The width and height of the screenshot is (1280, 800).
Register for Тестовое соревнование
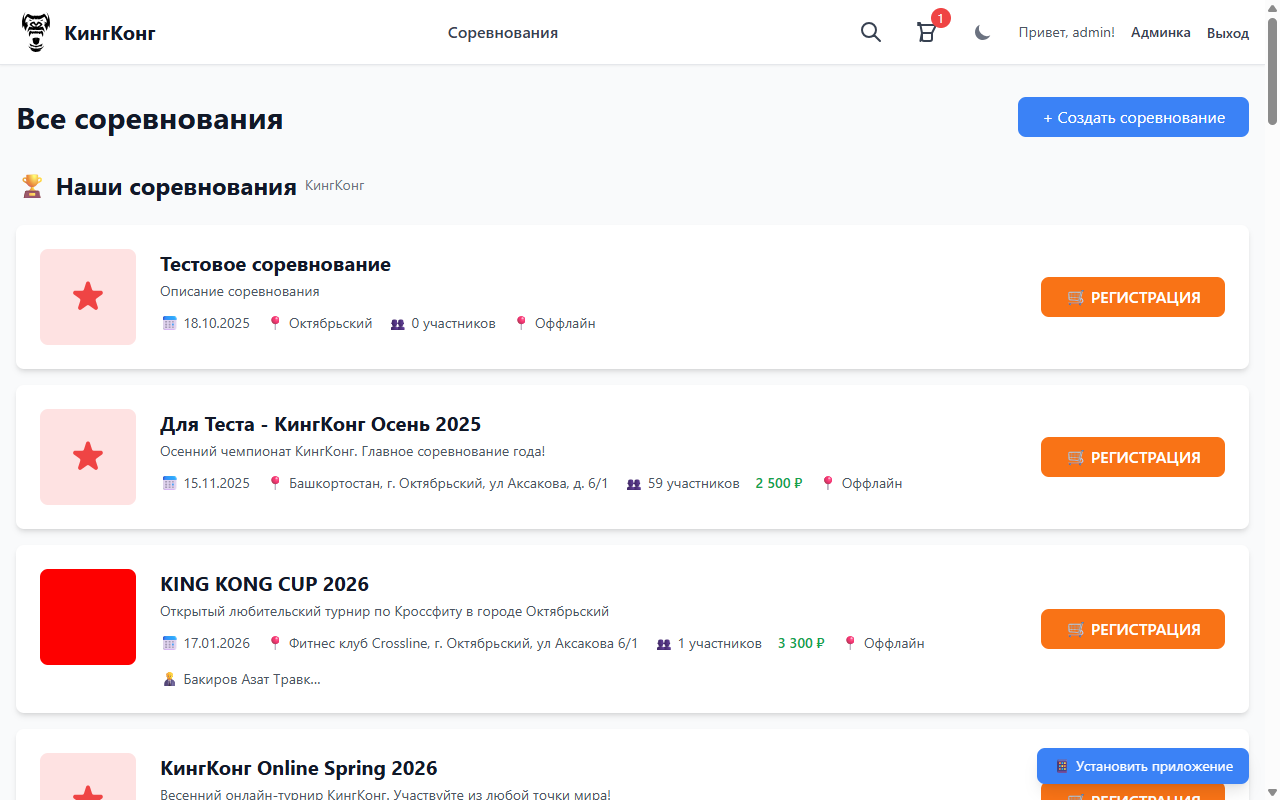[1132, 297]
